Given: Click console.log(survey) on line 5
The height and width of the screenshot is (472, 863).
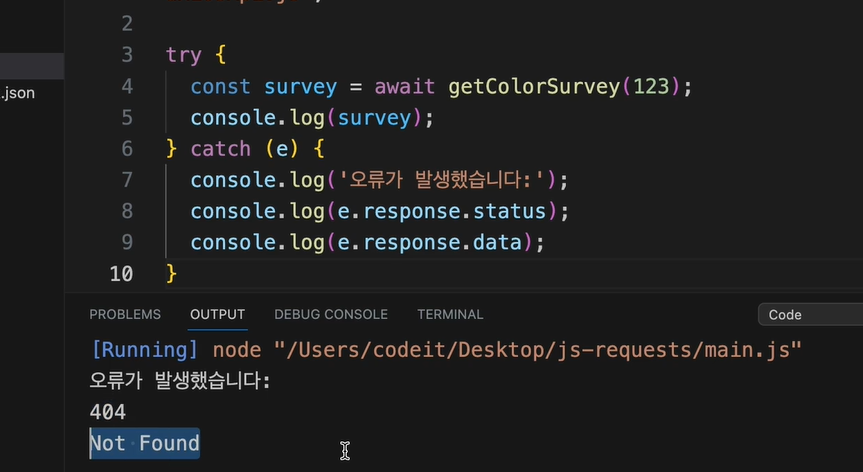Looking at the screenshot, I should [x=312, y=118].
